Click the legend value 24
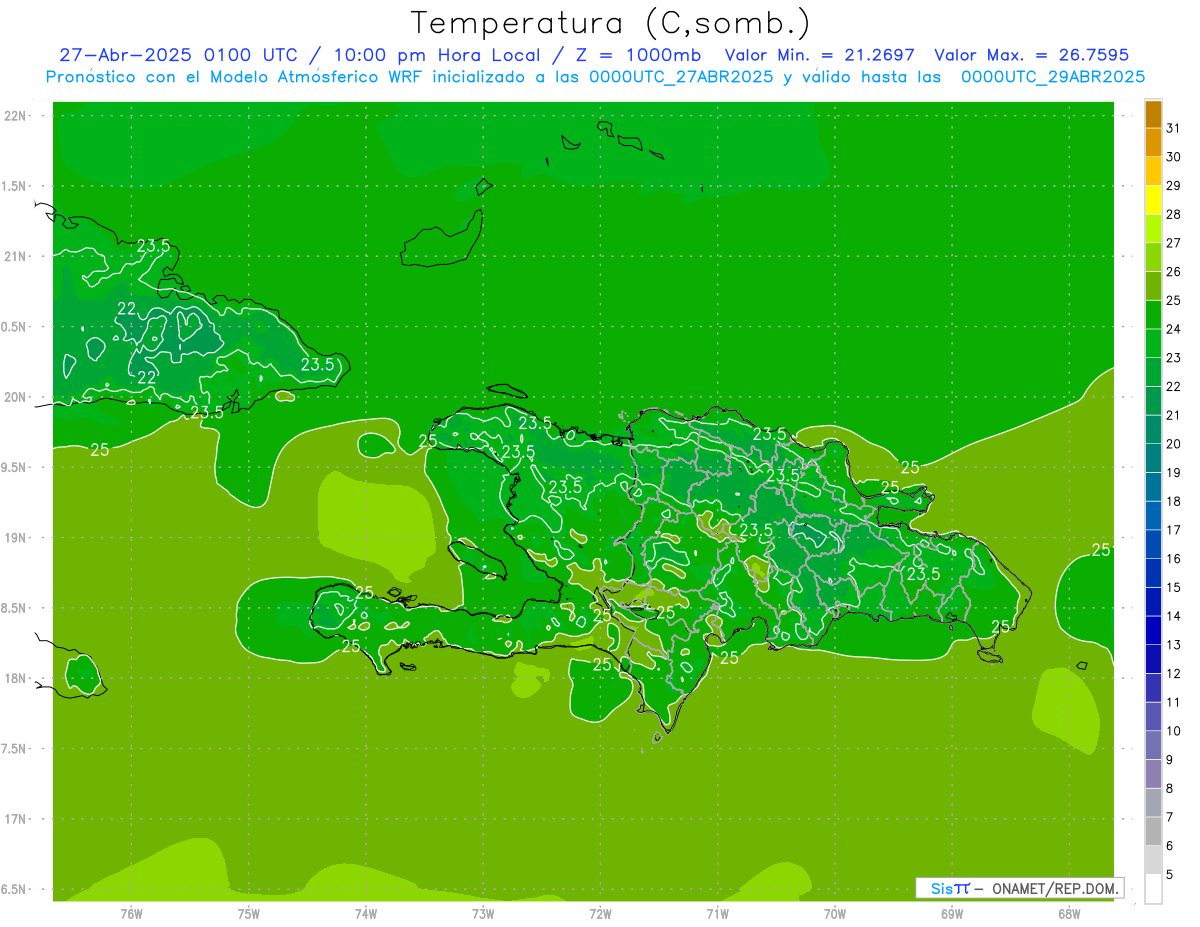The width and height of the screenshot is (1200, 927). click(x=1174, y=329)
